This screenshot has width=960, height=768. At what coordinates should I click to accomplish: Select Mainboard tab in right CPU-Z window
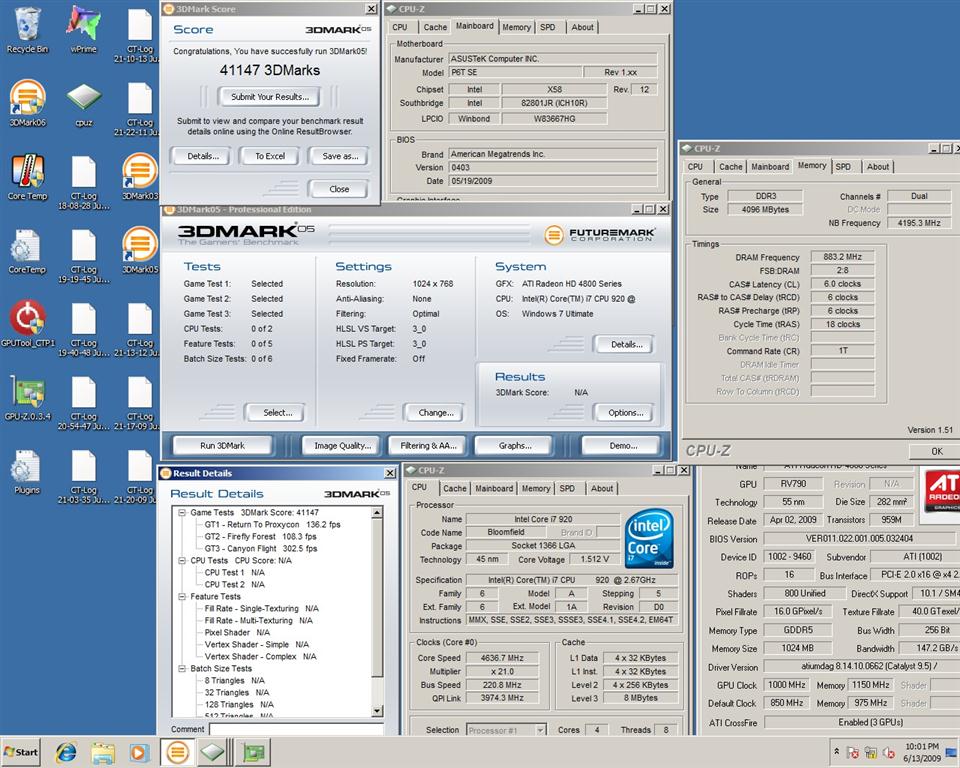(770, 167)
